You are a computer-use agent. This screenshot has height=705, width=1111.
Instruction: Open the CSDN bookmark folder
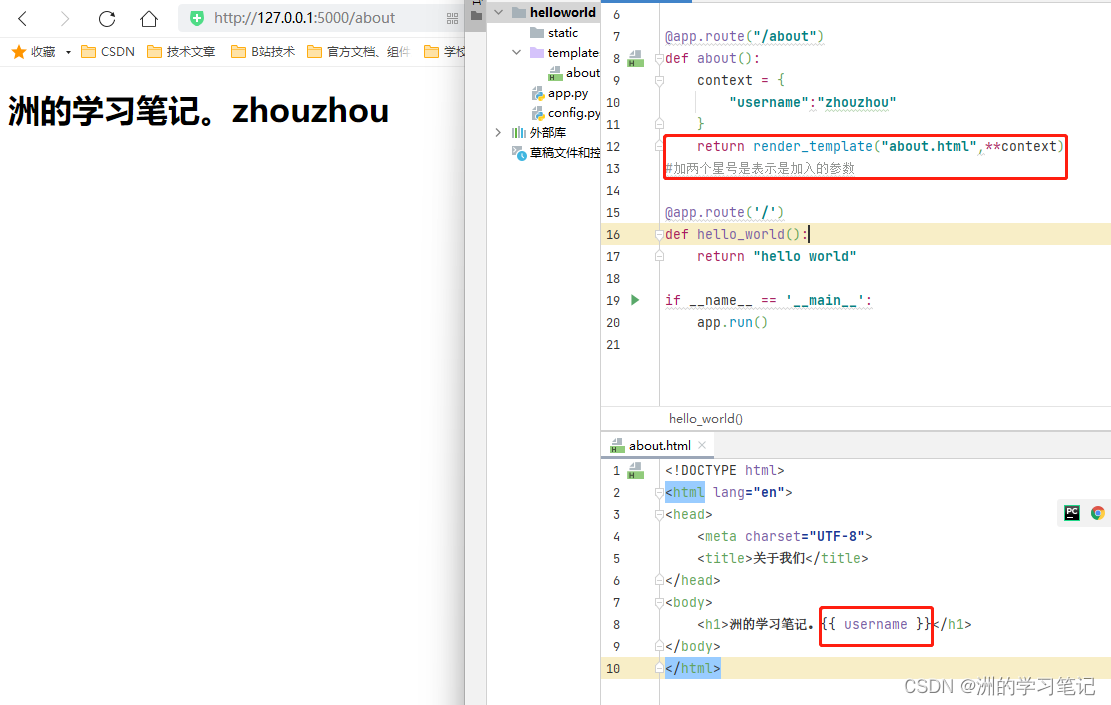click(x=108, y=52)
